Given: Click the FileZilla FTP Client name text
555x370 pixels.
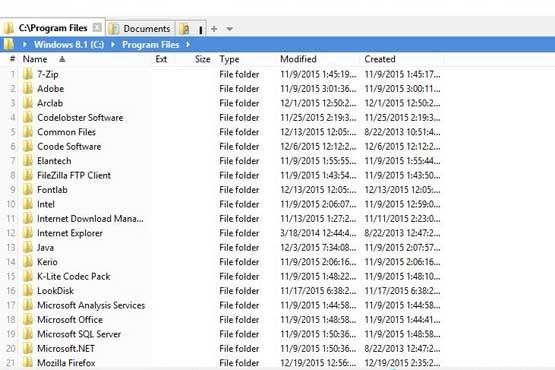Looking at the screenshot, I should point(74,175).
